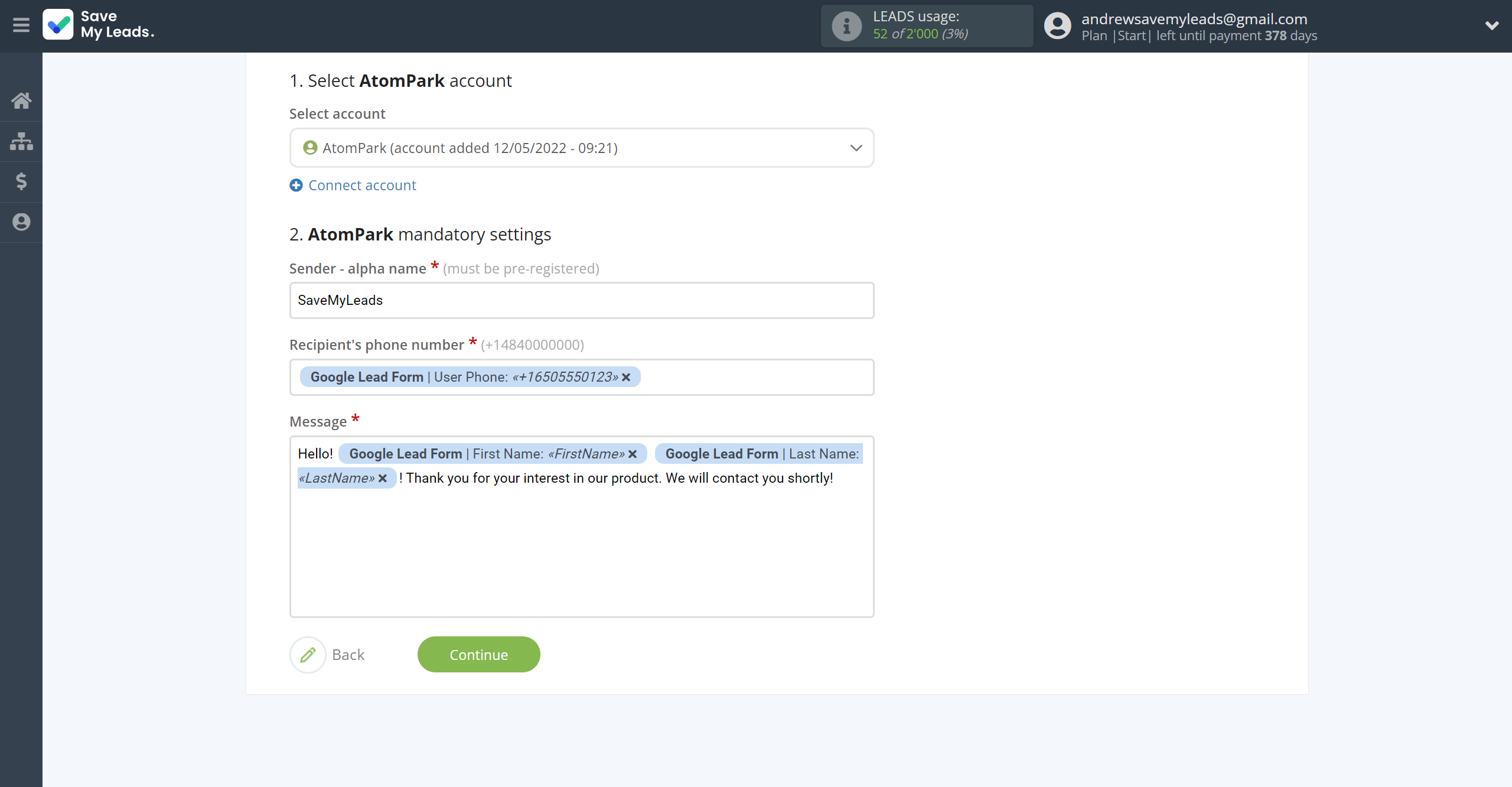This screenshot has height=787, width=1512.
Task: Click the account email address
Action: tap(1194, 19)
